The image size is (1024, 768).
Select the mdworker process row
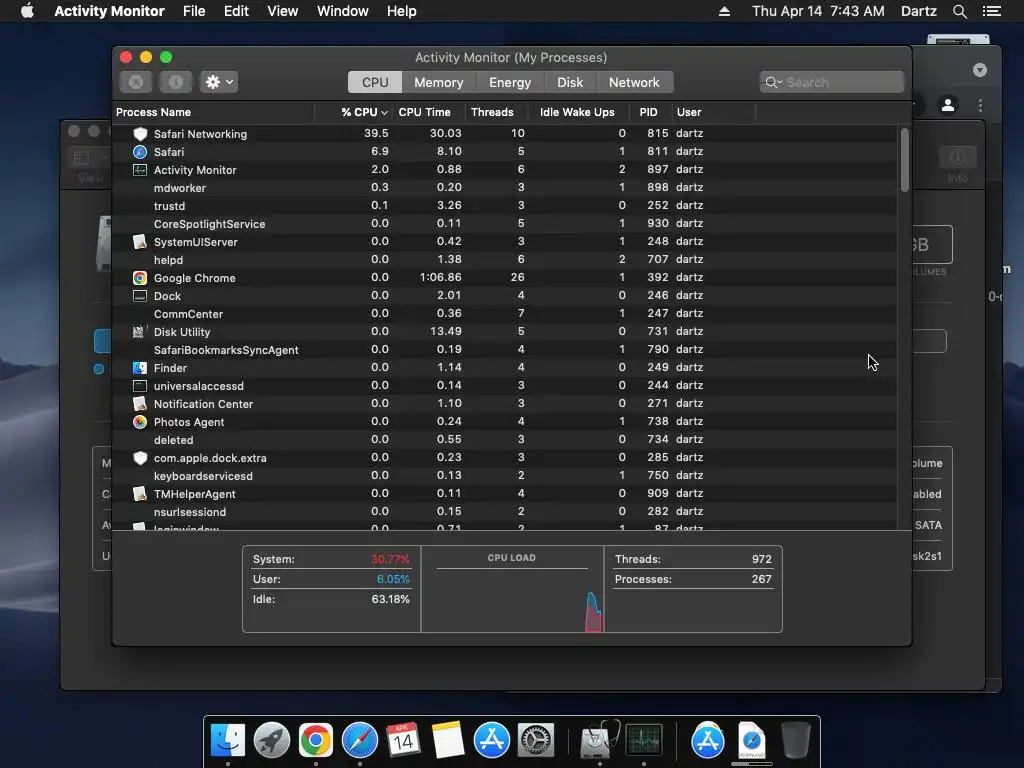[x=505, y=187]
